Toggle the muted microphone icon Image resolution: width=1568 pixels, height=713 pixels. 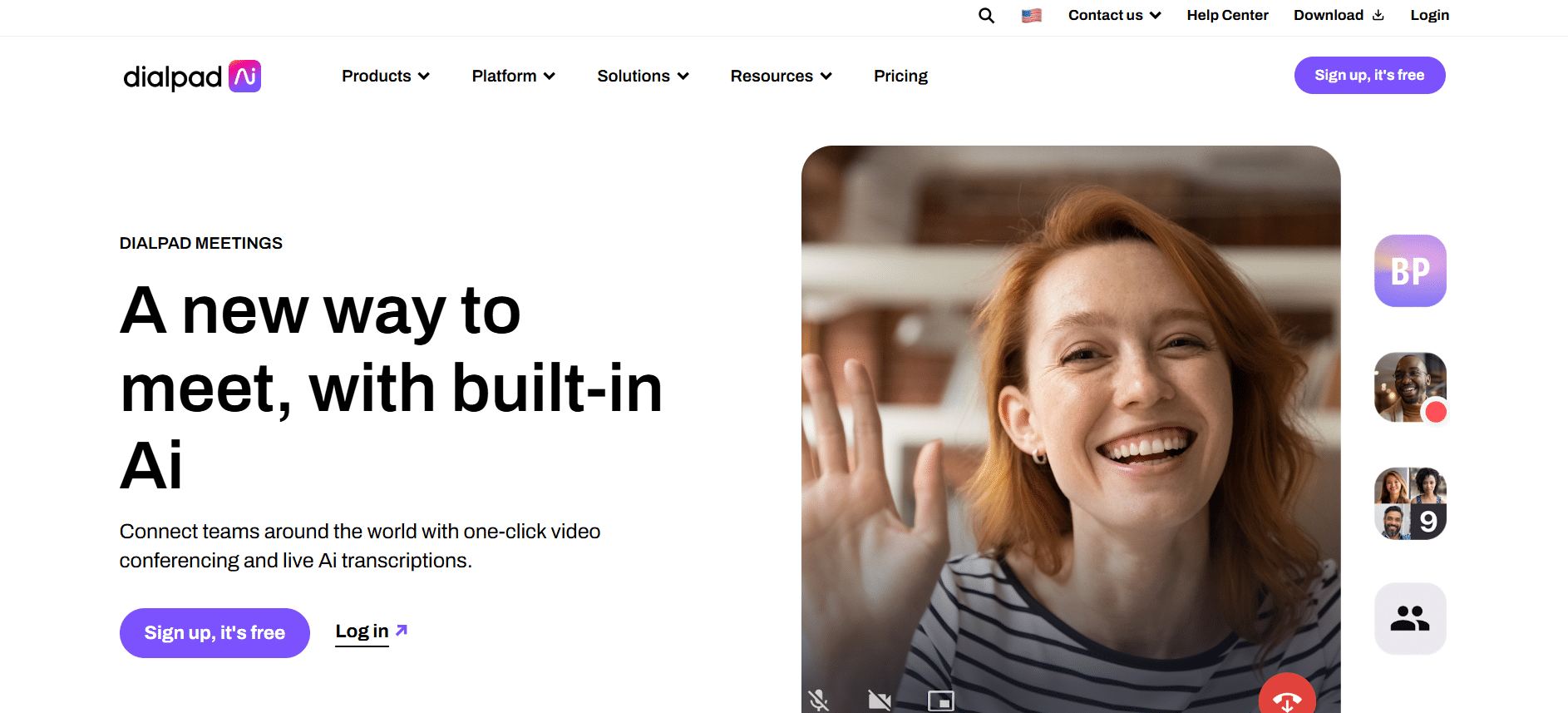[819, 701]
